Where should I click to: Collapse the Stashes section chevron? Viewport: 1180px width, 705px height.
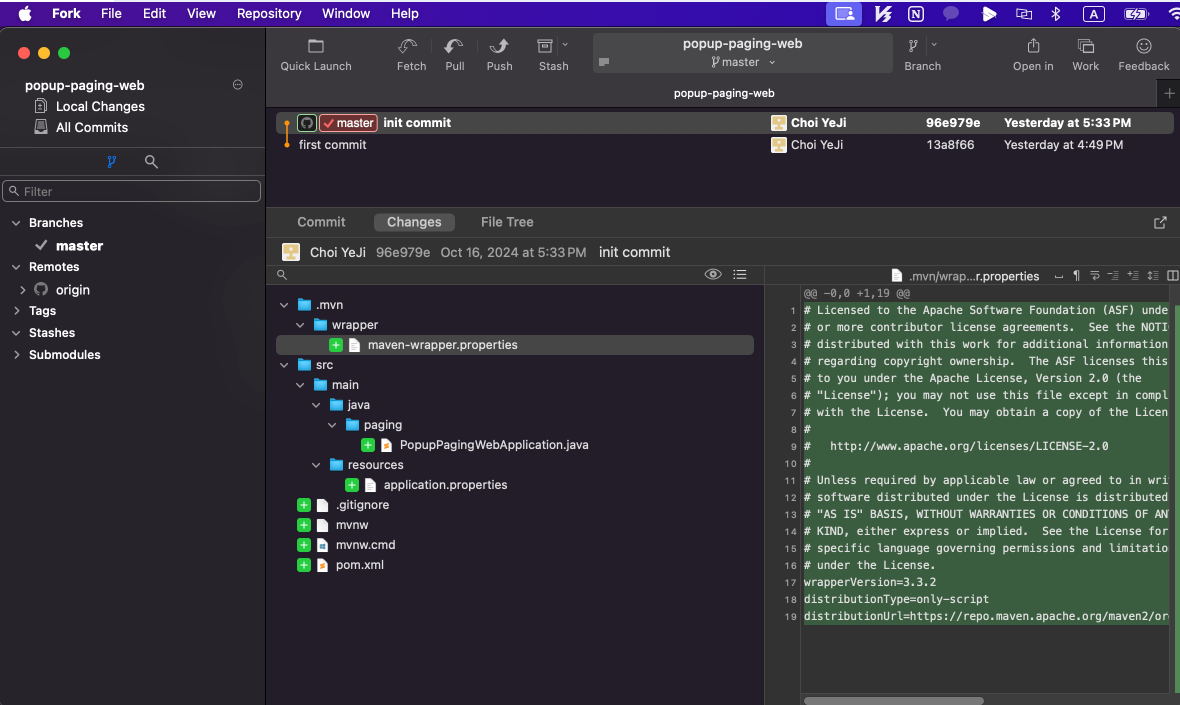(x=16, y=333)
